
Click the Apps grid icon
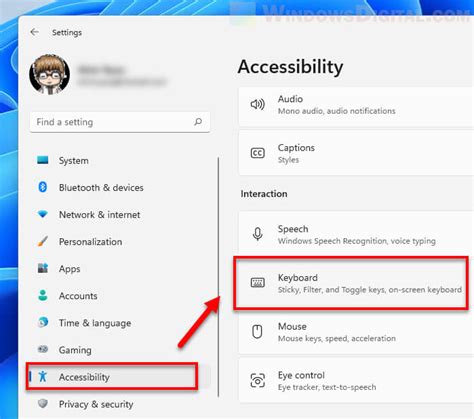(x=43, y=268)
